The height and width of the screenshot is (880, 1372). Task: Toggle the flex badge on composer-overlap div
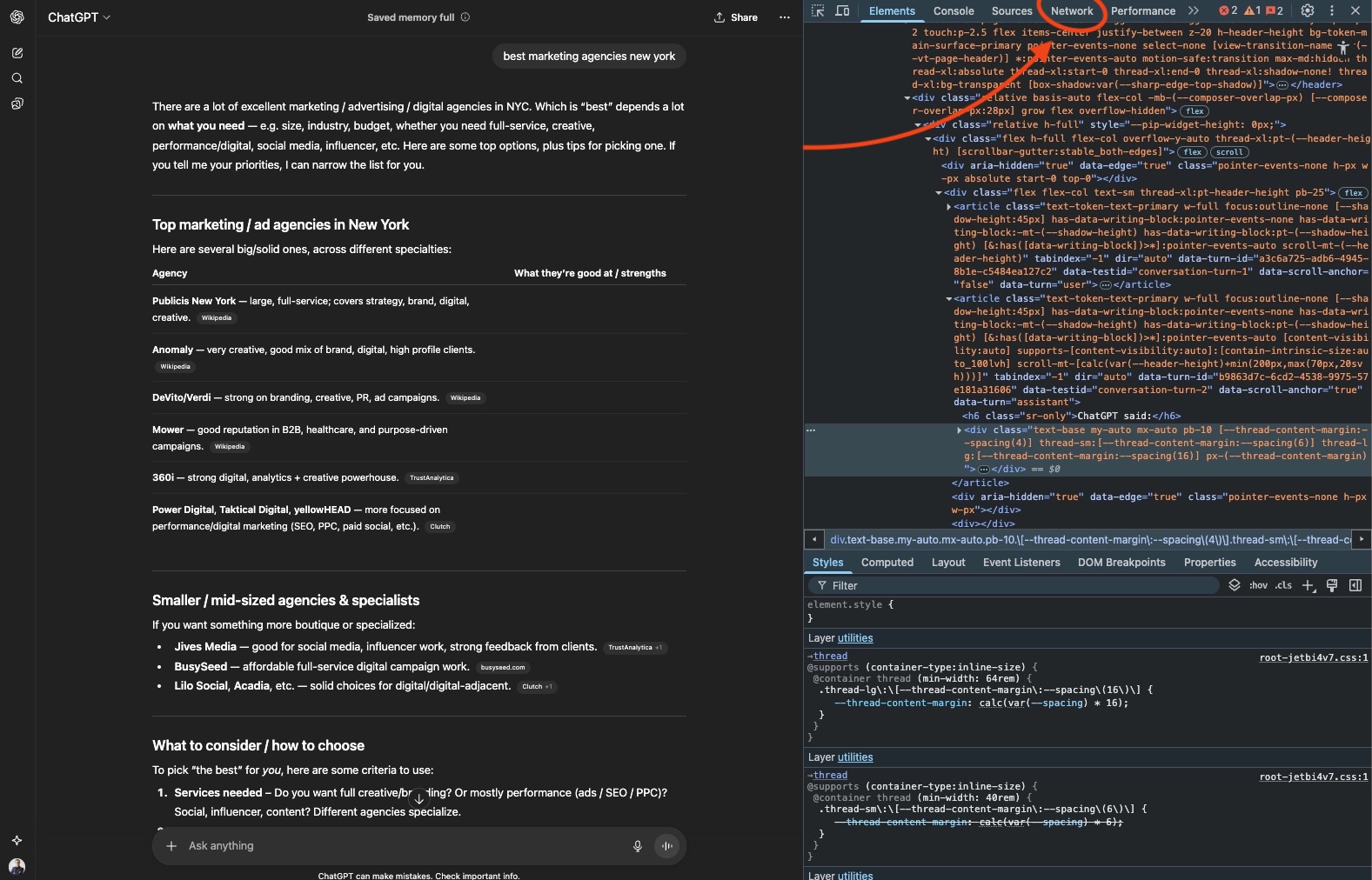tap(1195, 111)
